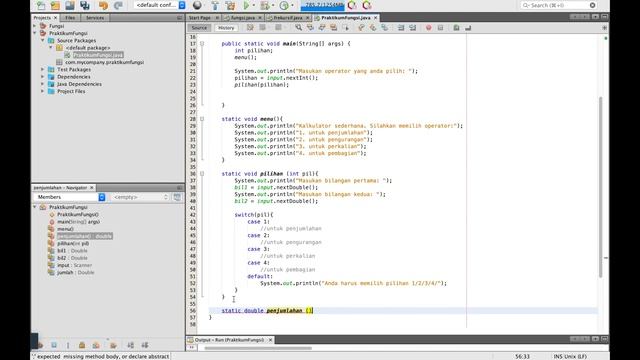Switch editor to Source view

199,28
